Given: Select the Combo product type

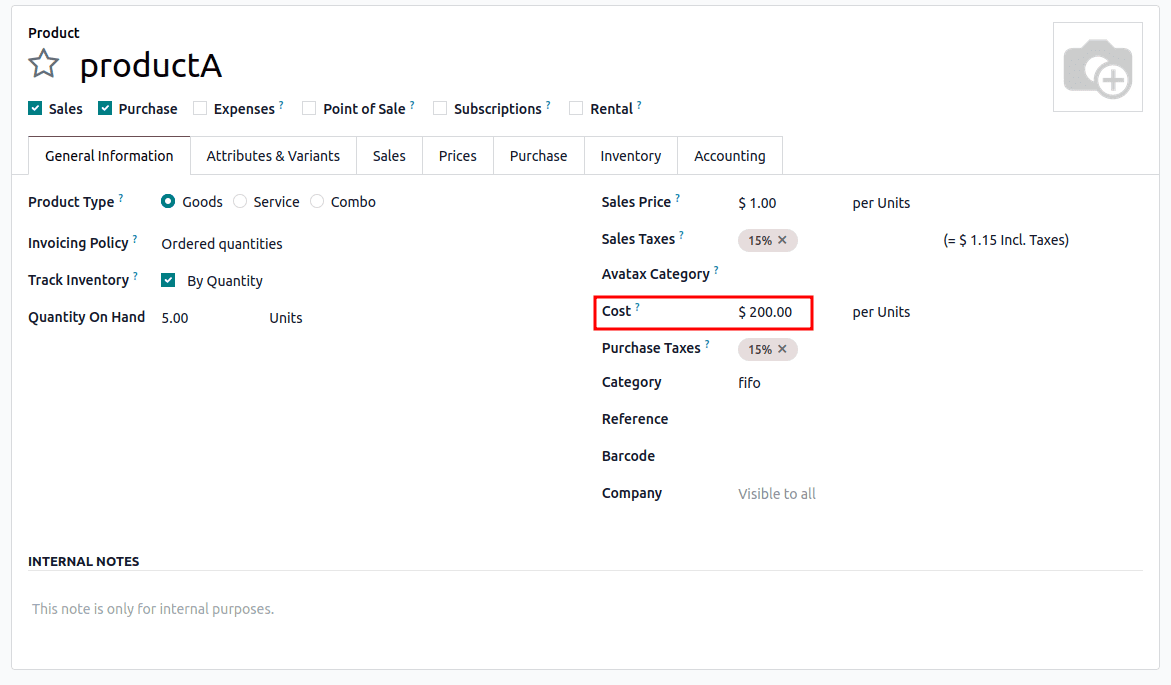Looking at the screenshot, I should coord(317,202).
